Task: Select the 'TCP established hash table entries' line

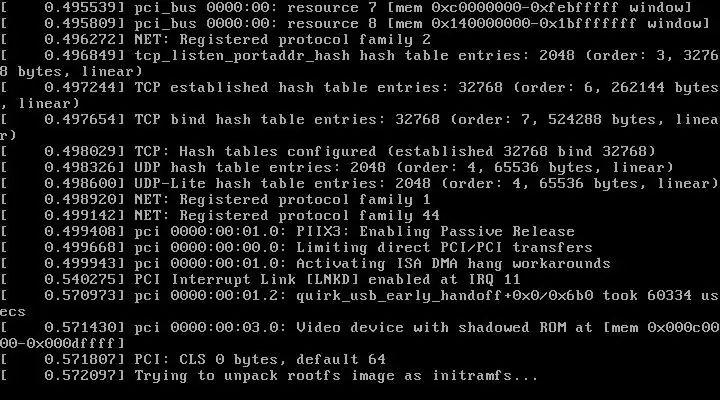Action: 359,96
